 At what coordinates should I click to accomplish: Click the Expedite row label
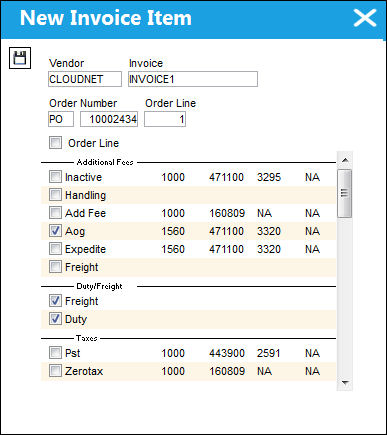[85, 249]
